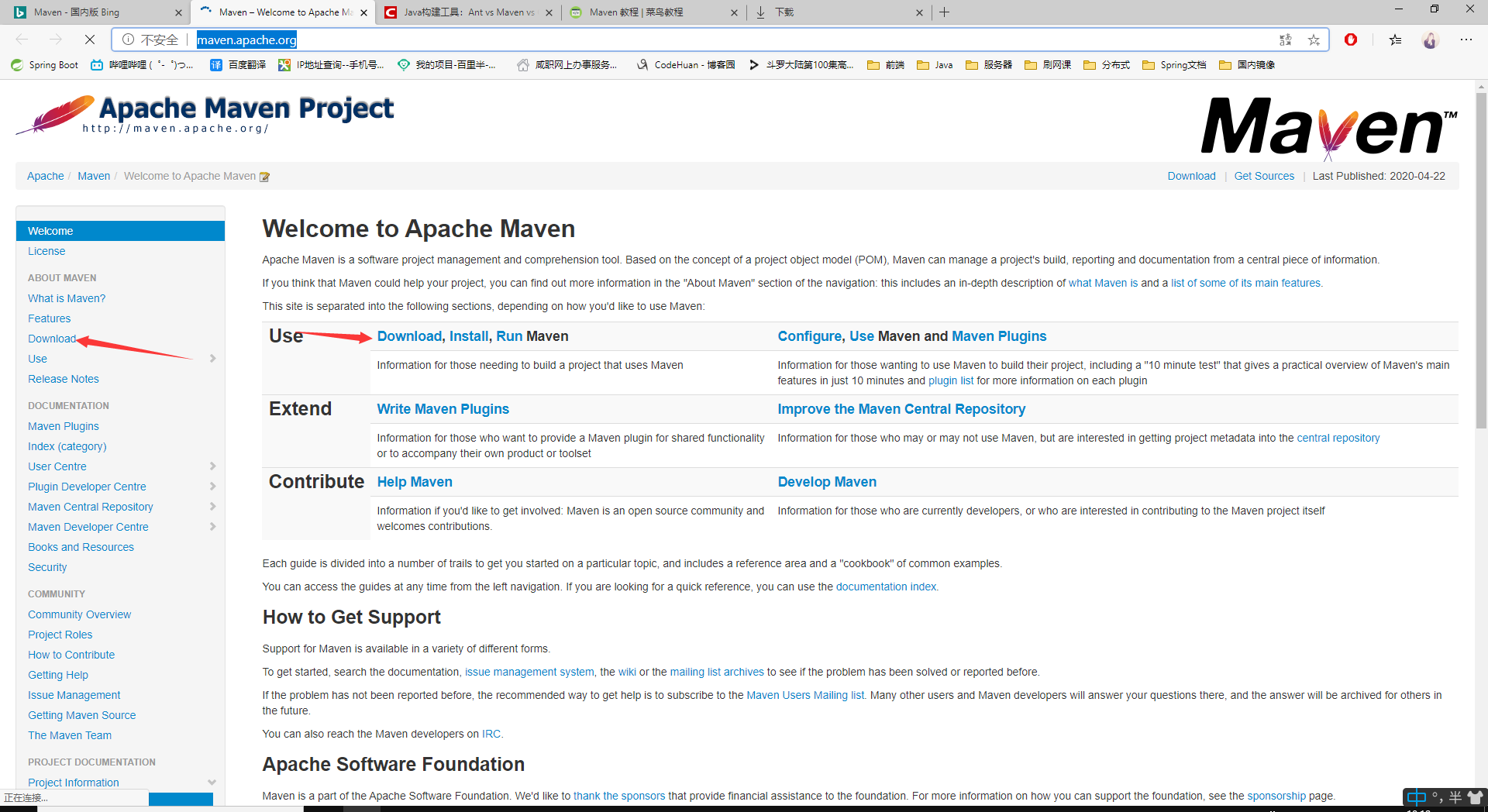The height and width of the screenshot is (812, 1488).
Task: Click the Install link in the Use row
Action: point(469,336)
